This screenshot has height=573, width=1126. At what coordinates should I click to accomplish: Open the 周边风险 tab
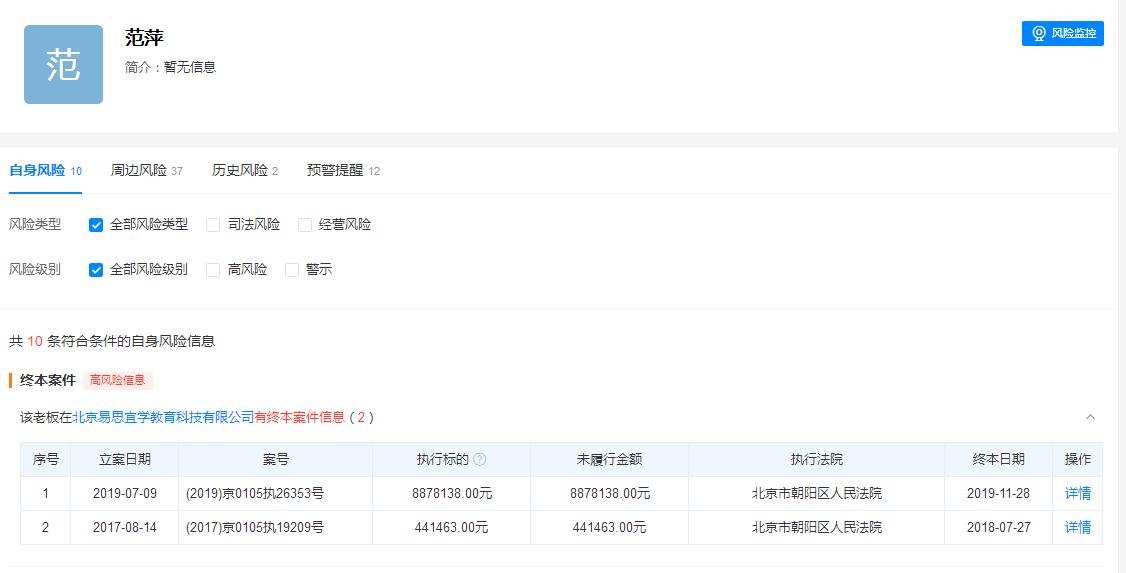point(146,171)
